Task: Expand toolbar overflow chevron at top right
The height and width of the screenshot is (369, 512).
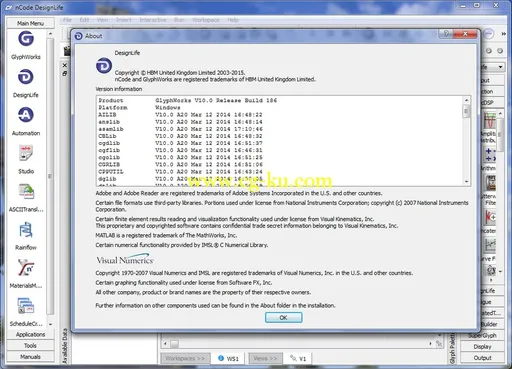Action: (x=503, y=34)
